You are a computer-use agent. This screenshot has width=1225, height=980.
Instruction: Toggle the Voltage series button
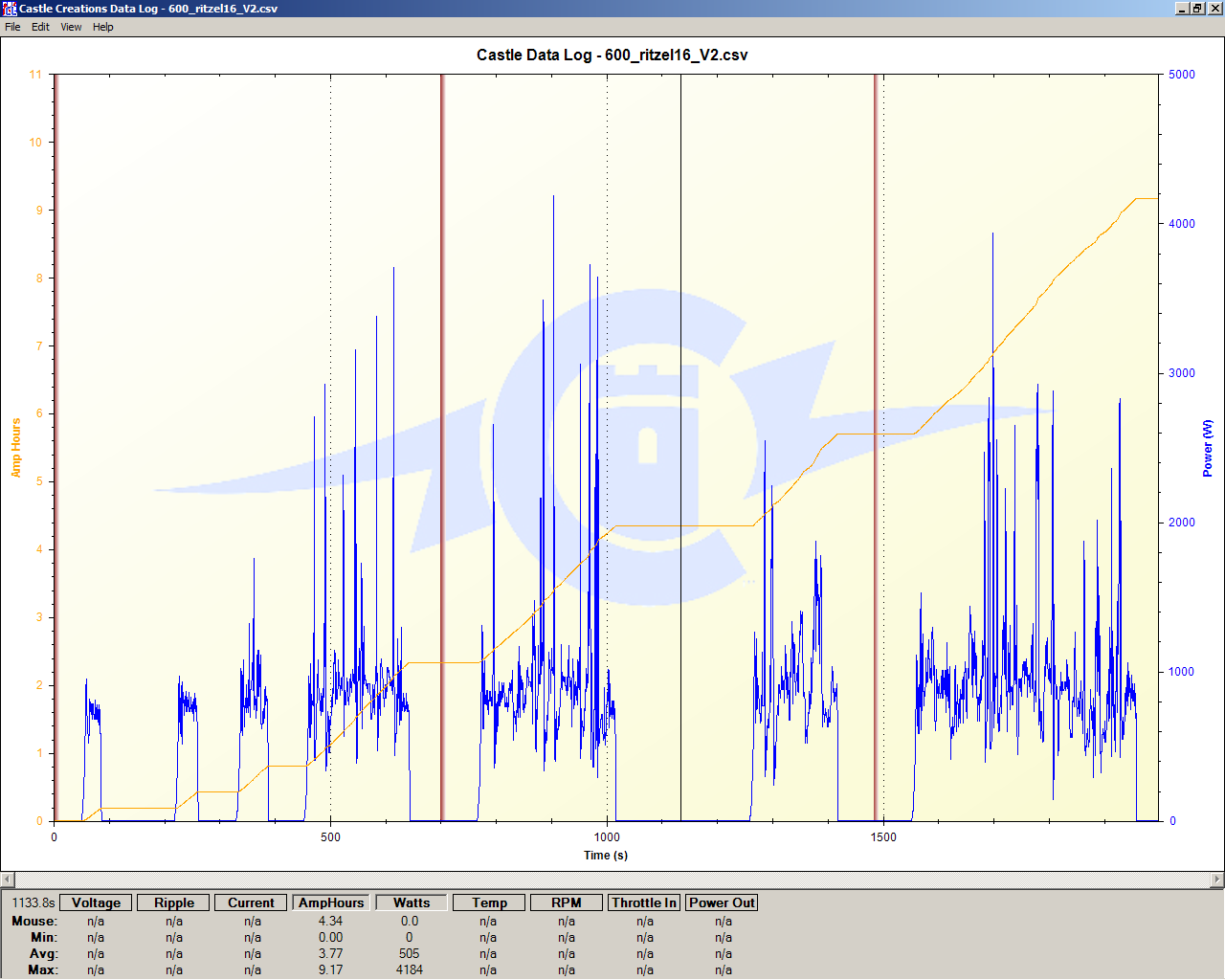96,902
